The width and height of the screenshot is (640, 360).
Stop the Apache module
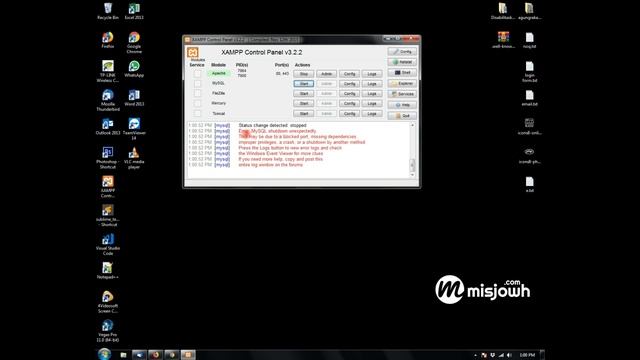(x=304, y=74)
